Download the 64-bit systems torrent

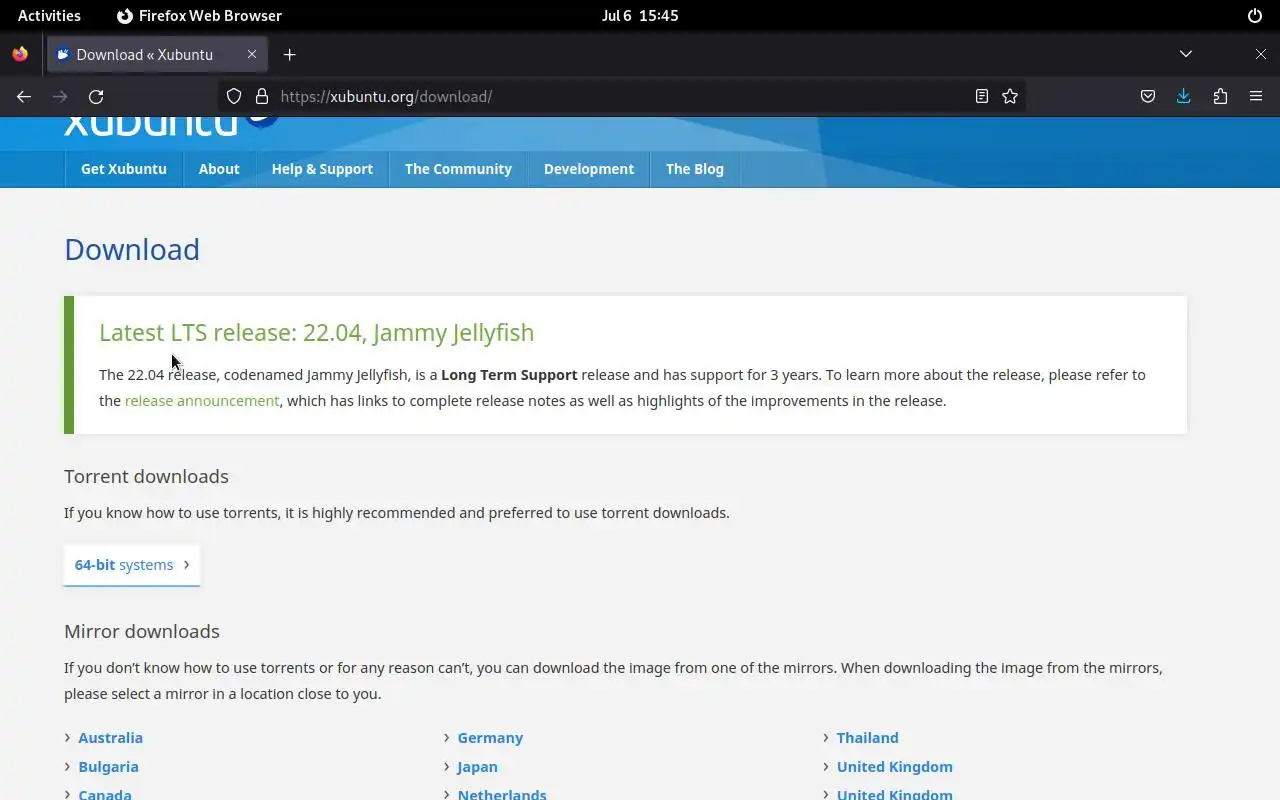tap(132, 565)
